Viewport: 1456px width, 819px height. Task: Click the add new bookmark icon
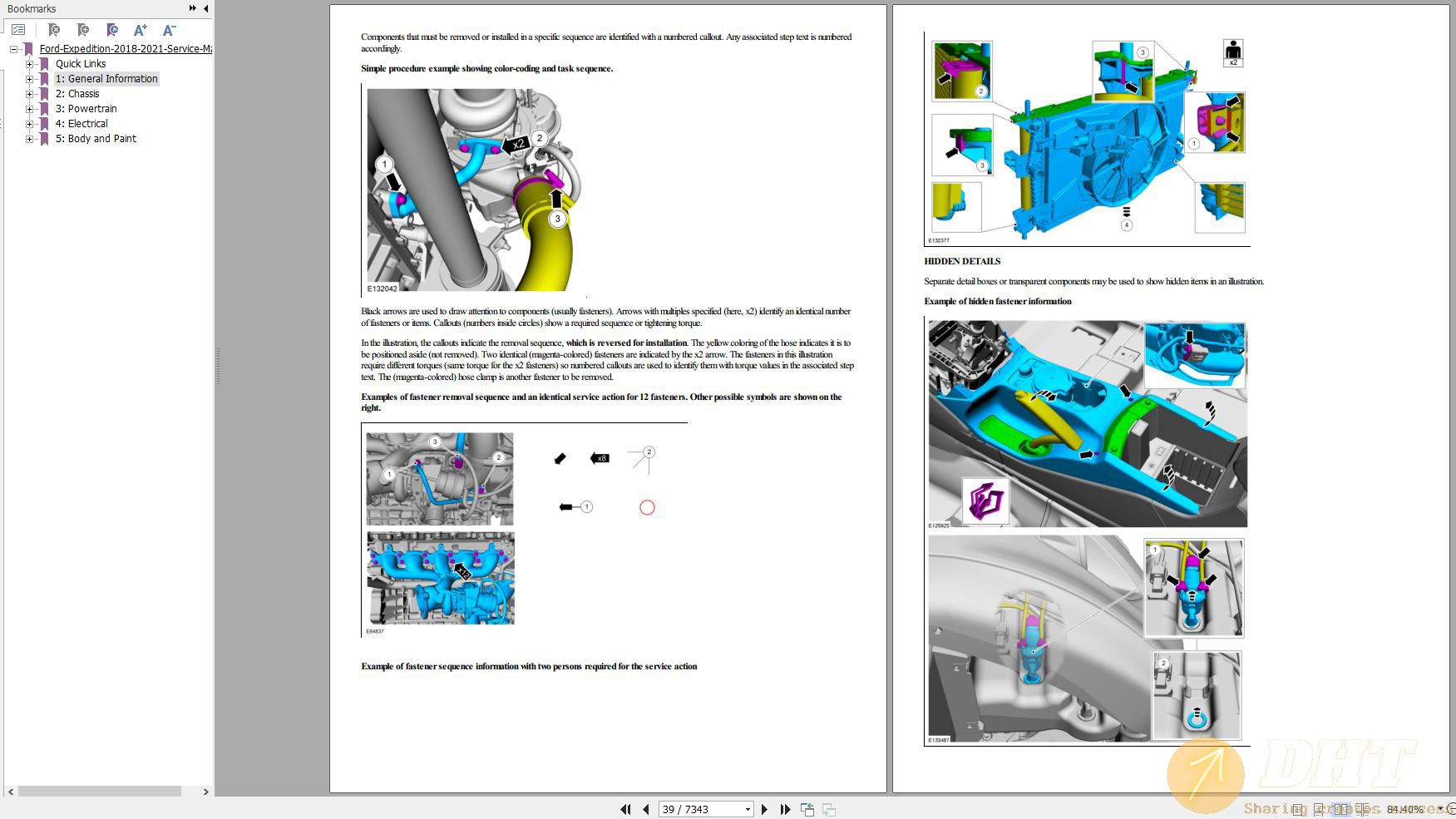[x=82, y=30]
